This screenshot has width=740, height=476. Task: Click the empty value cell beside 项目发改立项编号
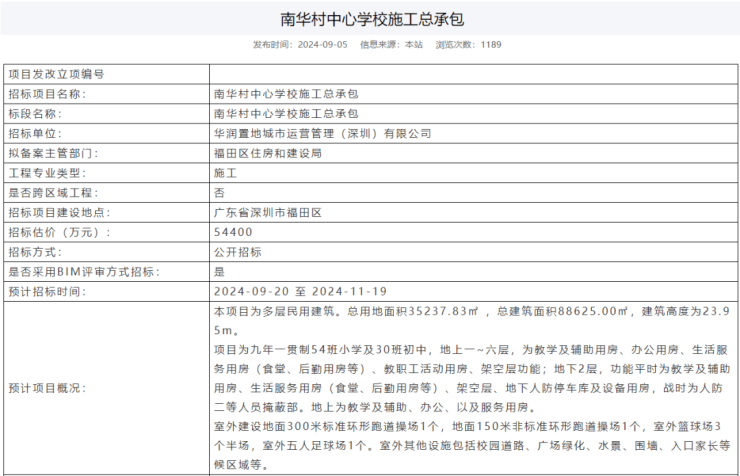[x=472, y=74]
